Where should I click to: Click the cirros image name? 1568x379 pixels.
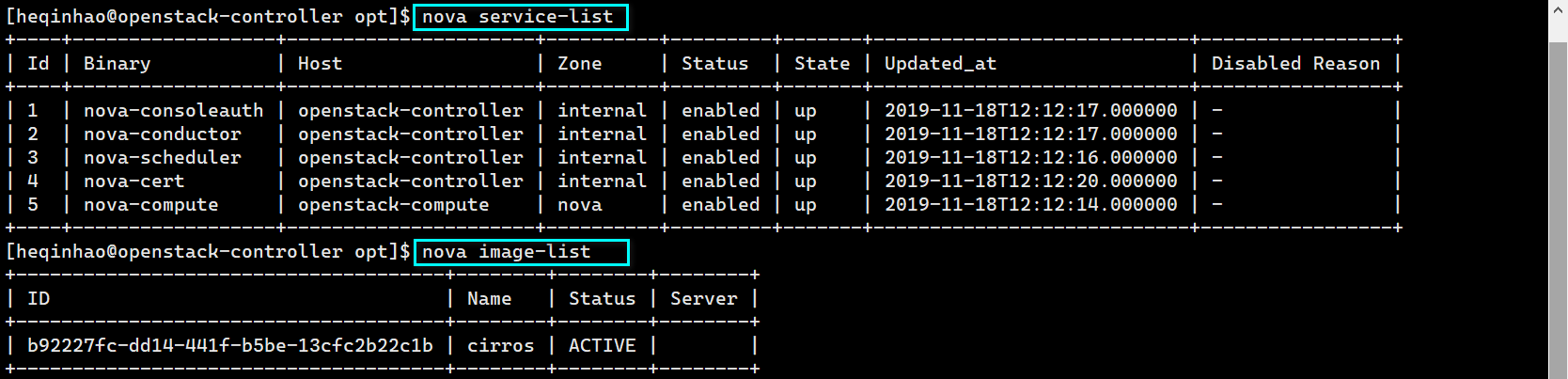[501, 346]
